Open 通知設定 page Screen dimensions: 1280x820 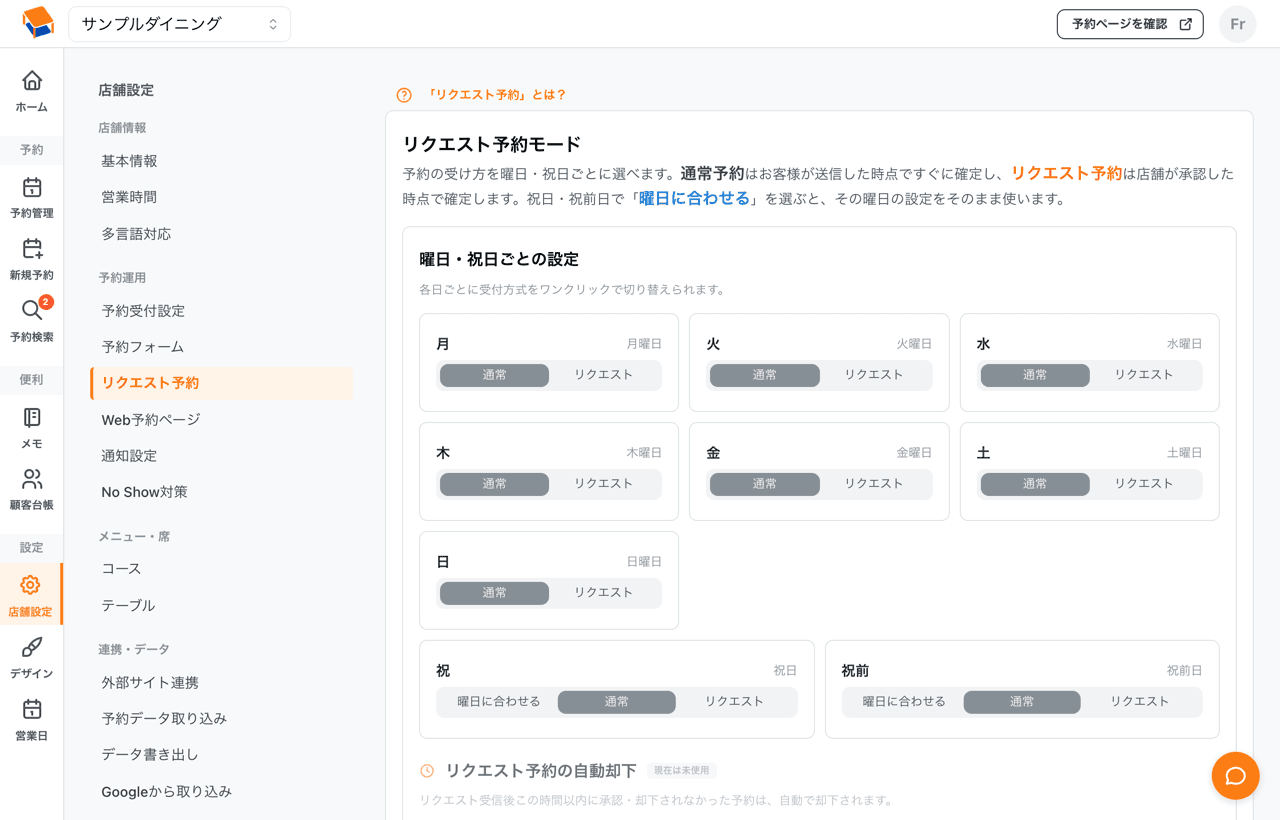[x=222, y=456]
